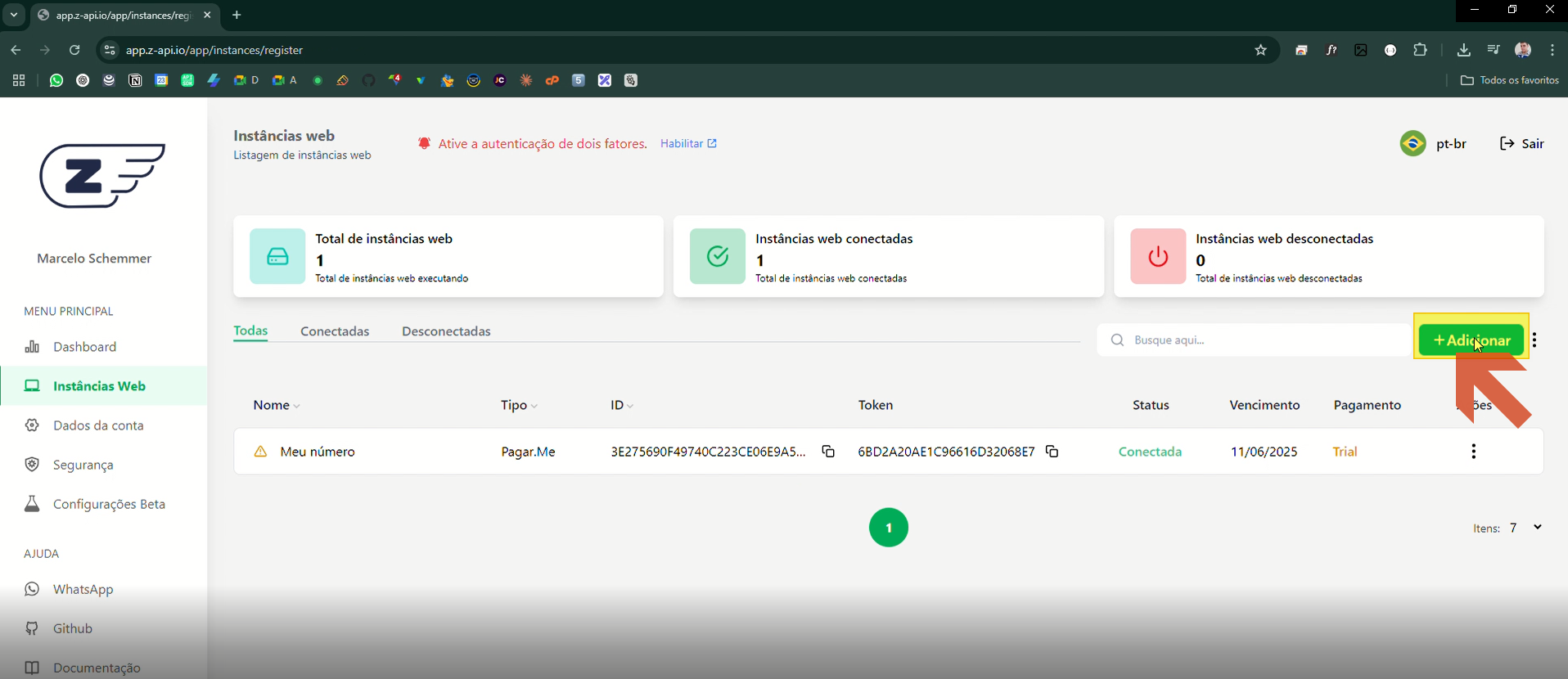Switch to the Desconectadas tab
This screenshot has width=1568, height=679.
coord(446,331)
